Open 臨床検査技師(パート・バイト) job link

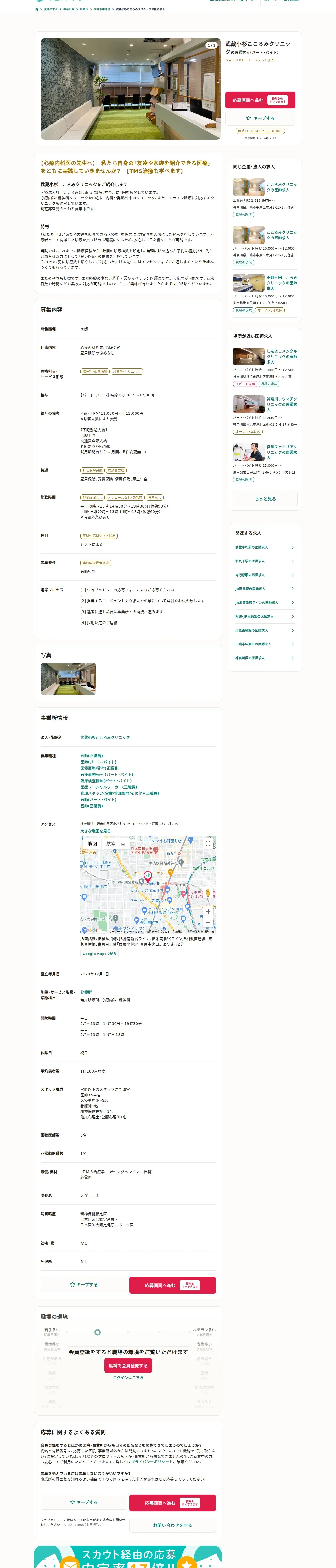click(x=106, y=781)
